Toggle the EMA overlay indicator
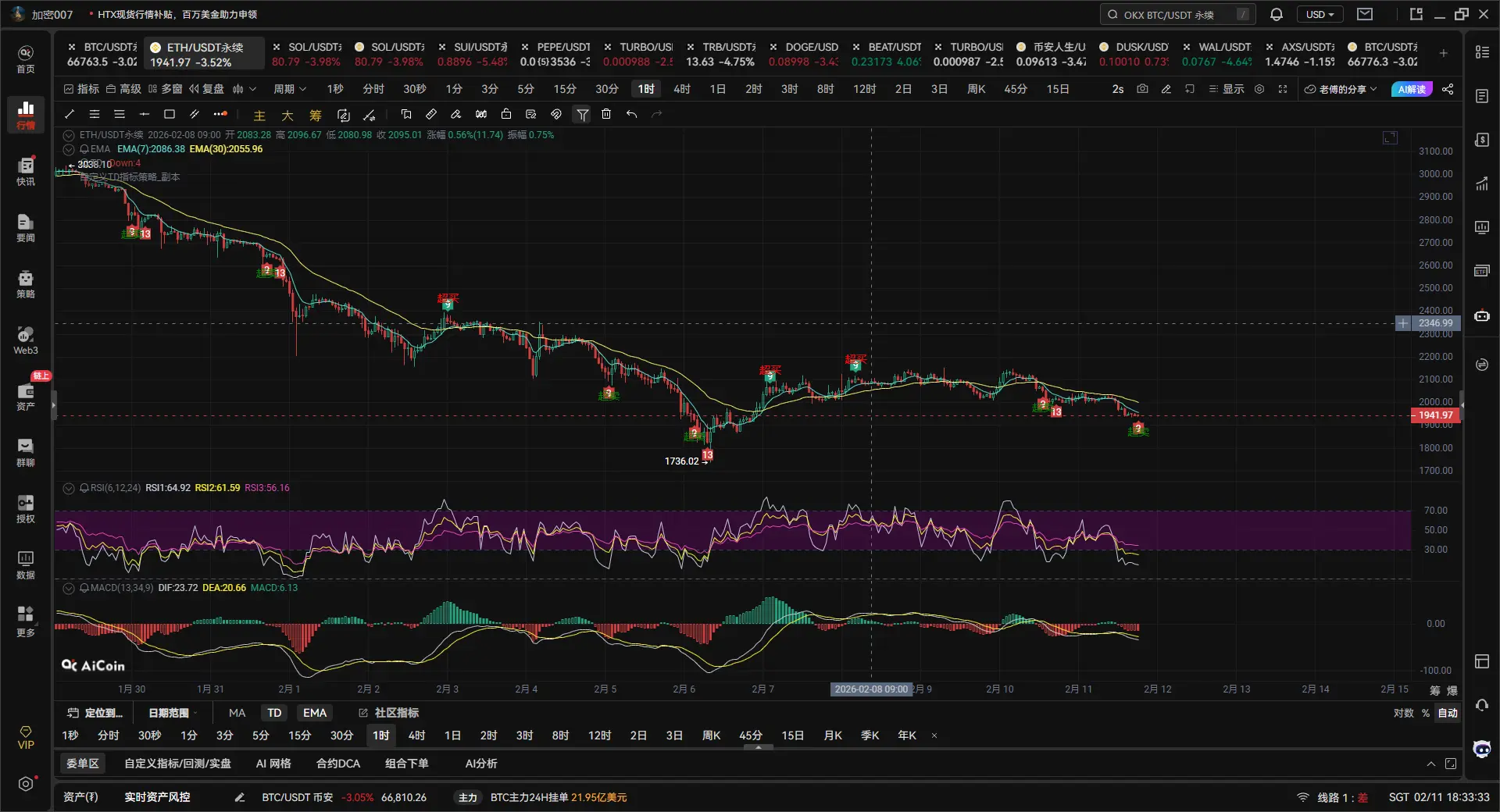The width and height of the screenshot is (1500, 812). click(315, 713)
